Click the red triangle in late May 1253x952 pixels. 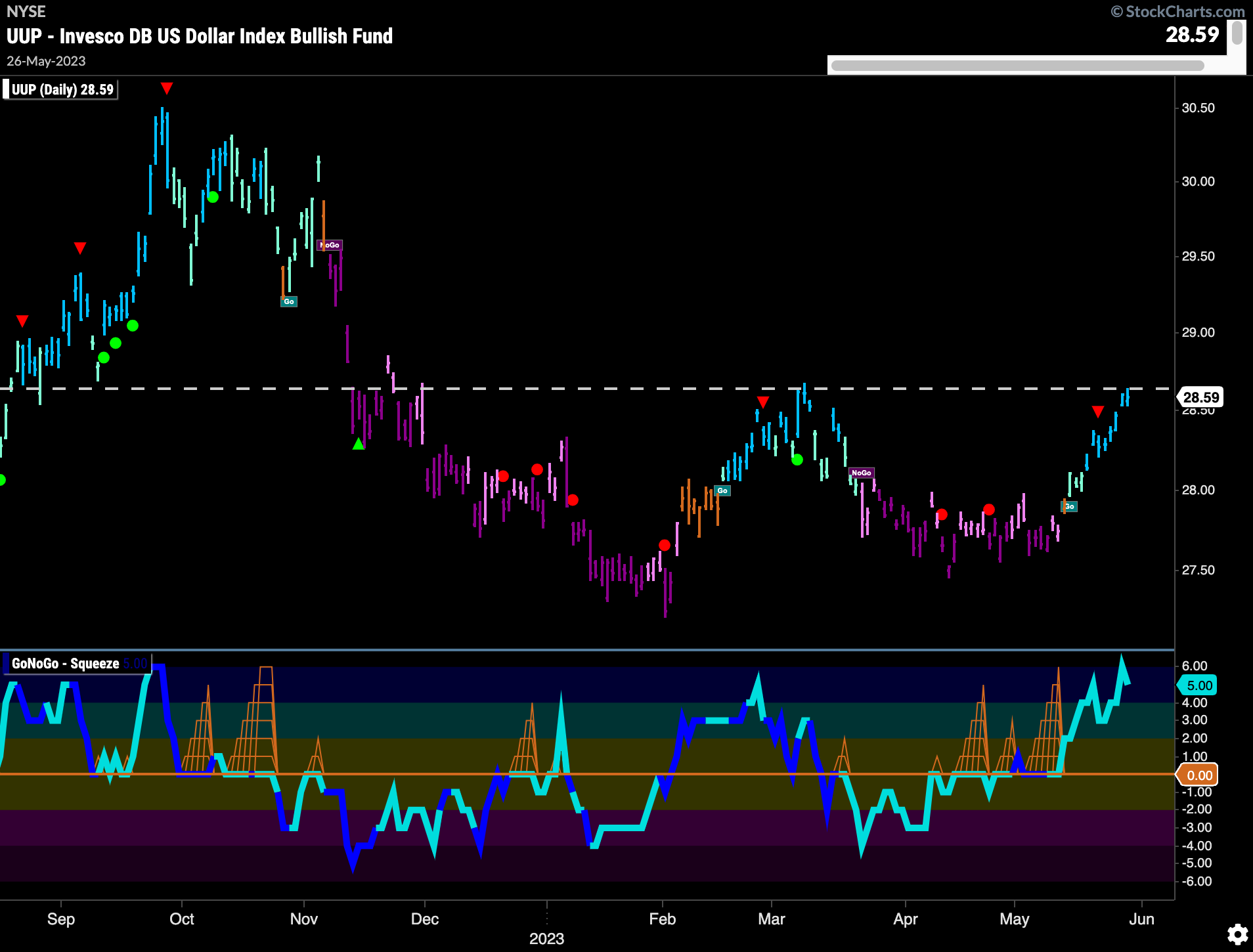pyautogui.click(x=1098, y=412)
